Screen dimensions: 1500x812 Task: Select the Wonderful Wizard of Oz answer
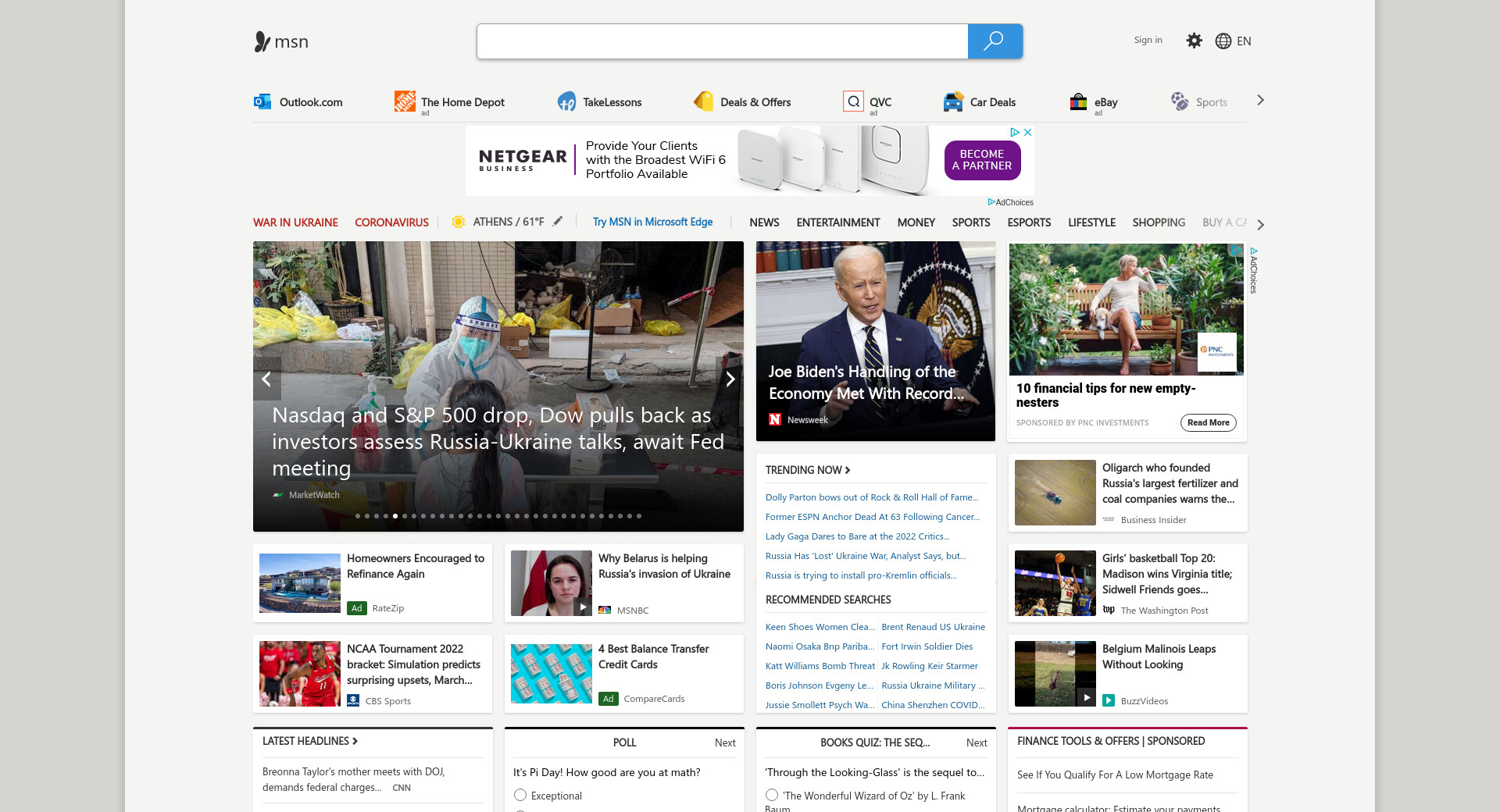(772, 795)
